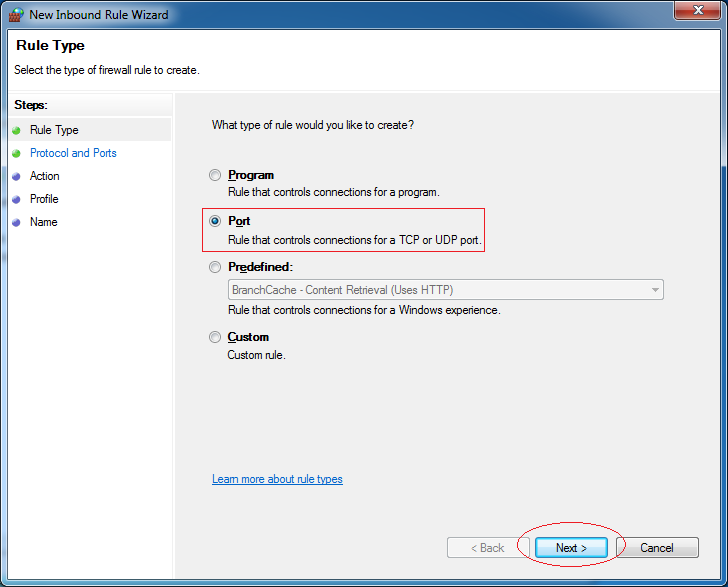Go to Protocol and Ports step
Viewport: 728px width, 587px height.
(x=73, y=153)
